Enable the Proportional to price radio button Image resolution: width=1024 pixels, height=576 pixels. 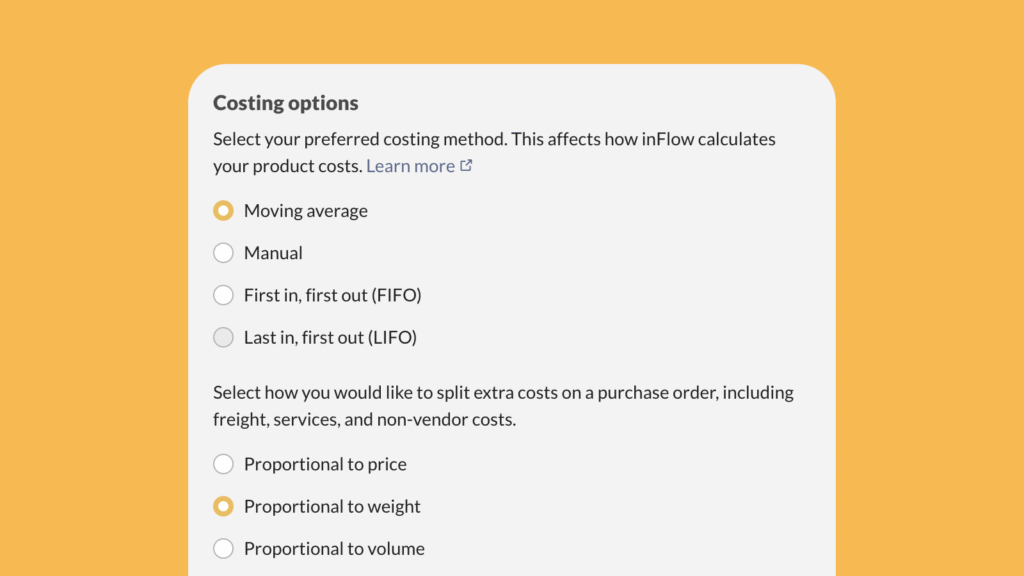point(223,464)
